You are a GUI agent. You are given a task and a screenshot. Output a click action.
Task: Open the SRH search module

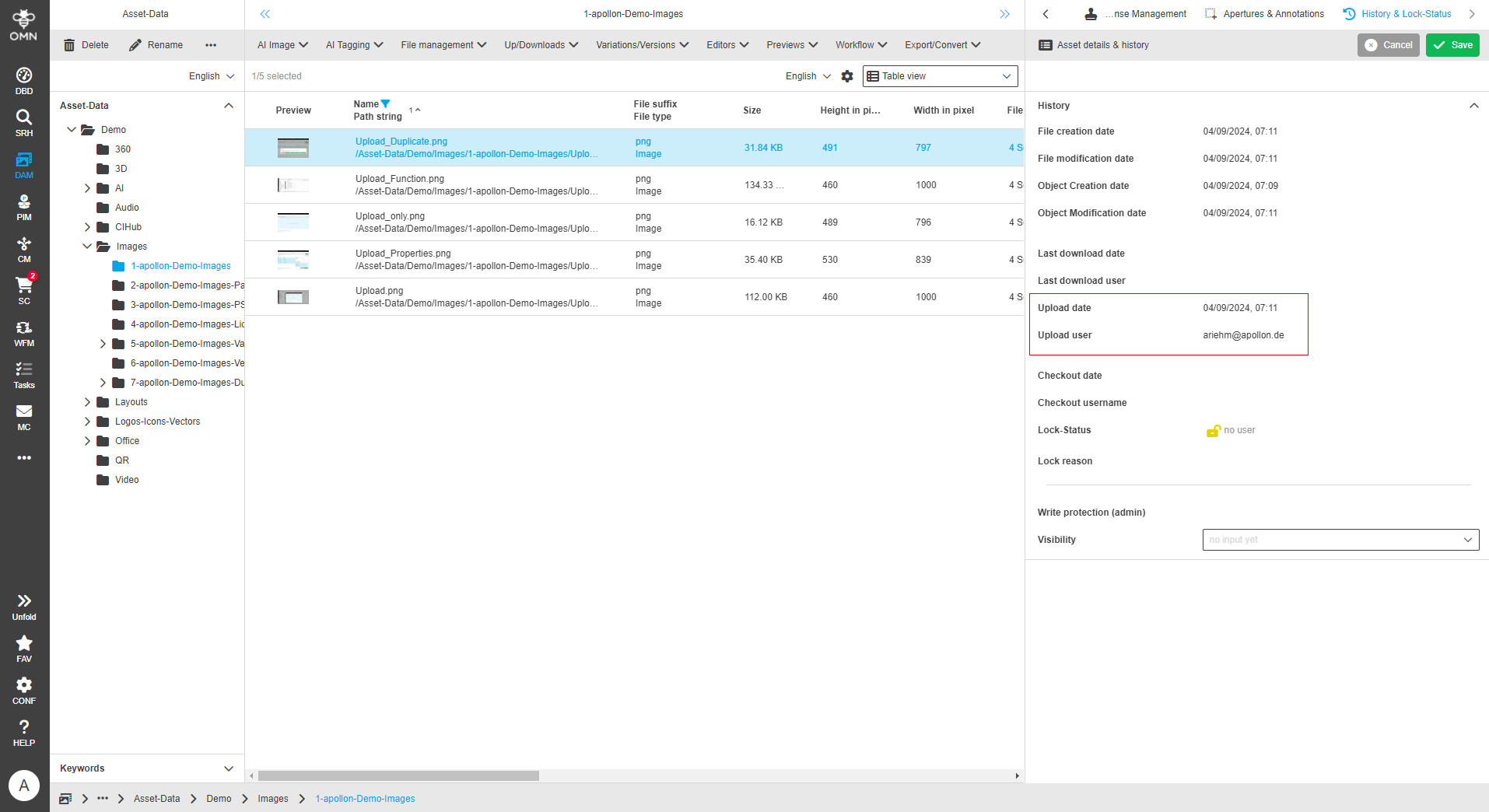24,122
